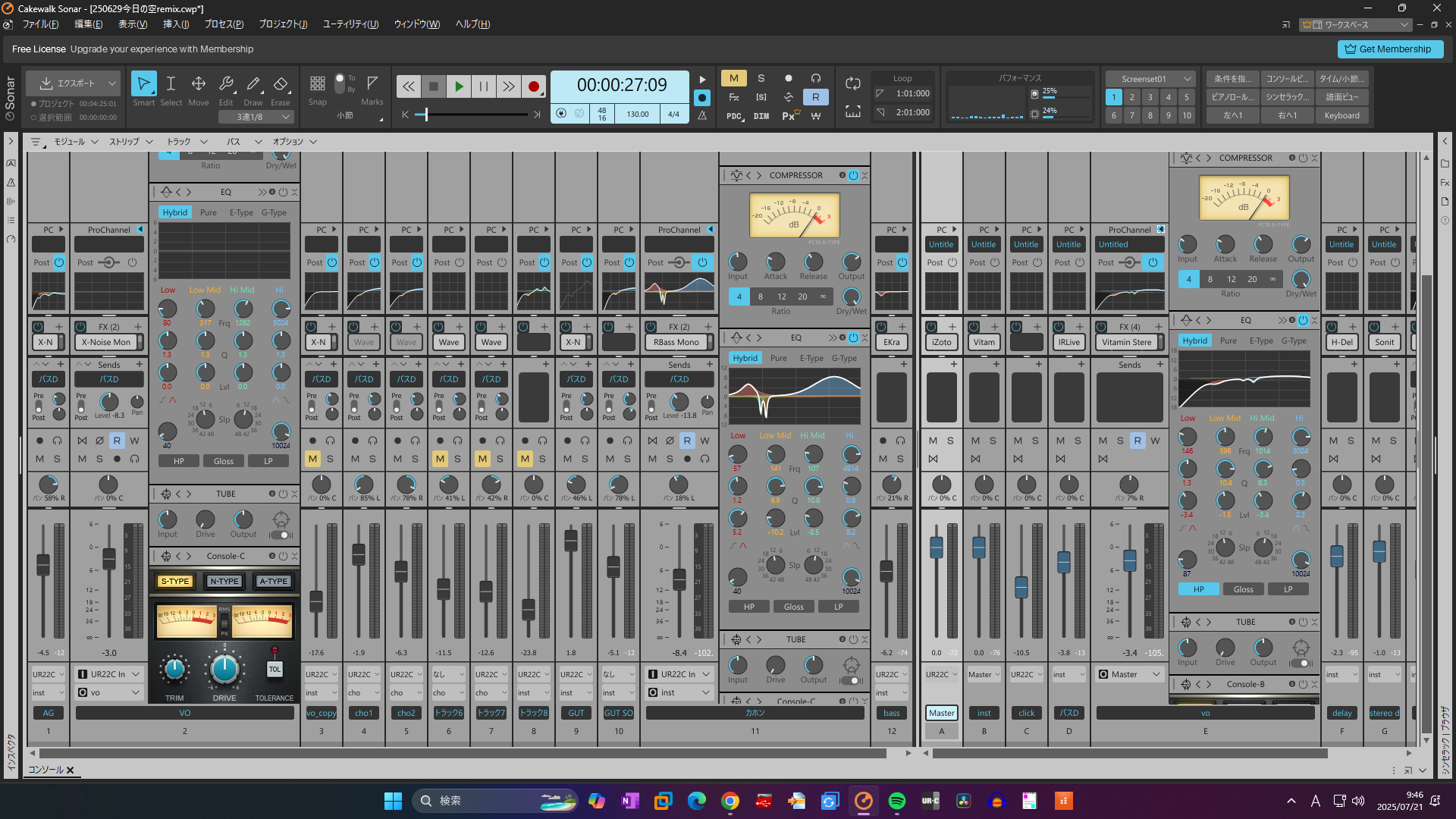Fast forward the transport
Screen dimensions: 1456x819
[508, 86]
